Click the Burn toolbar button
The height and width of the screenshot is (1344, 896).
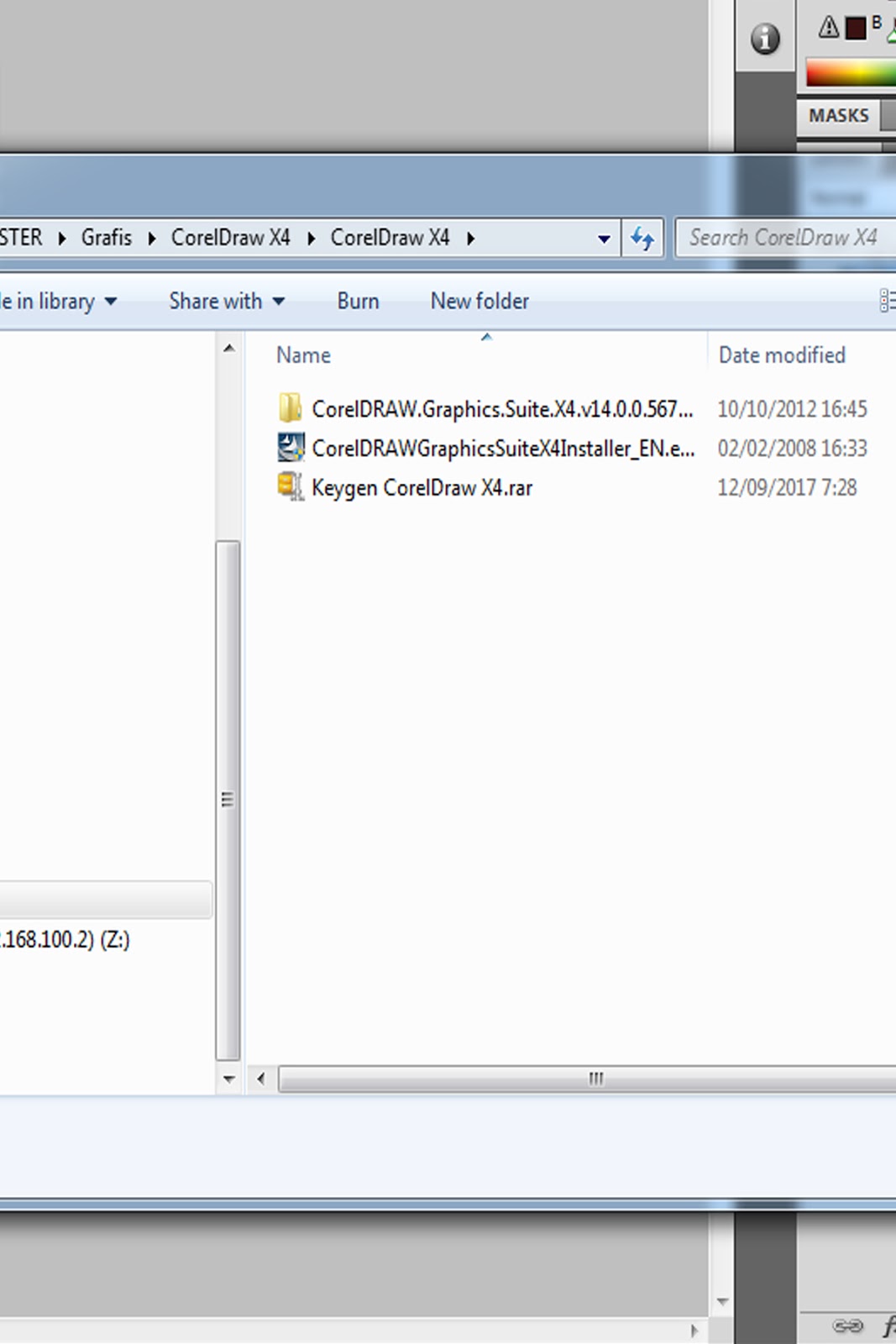click(358, 302)
